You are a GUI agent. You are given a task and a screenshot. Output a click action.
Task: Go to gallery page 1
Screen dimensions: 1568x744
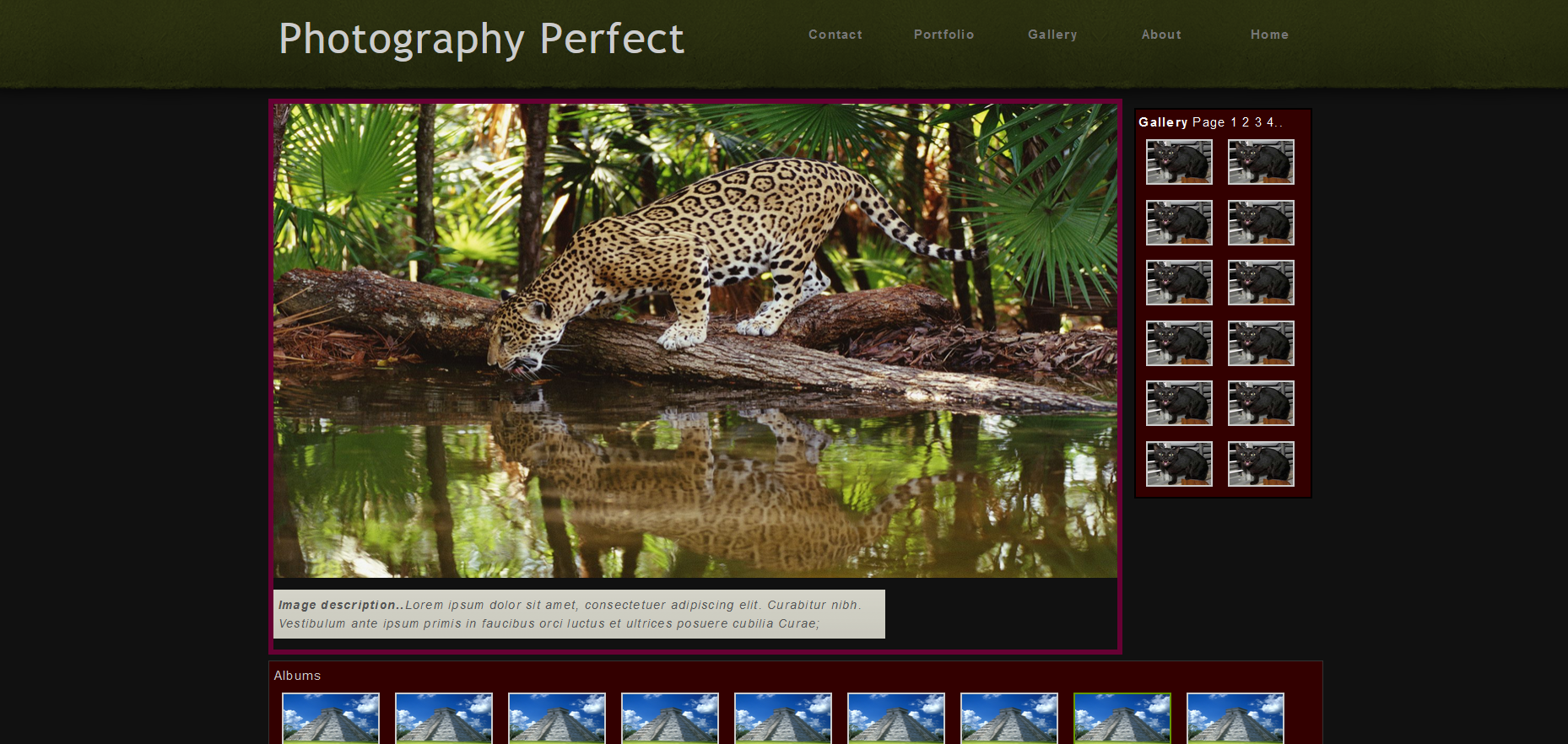(1234, 122)
